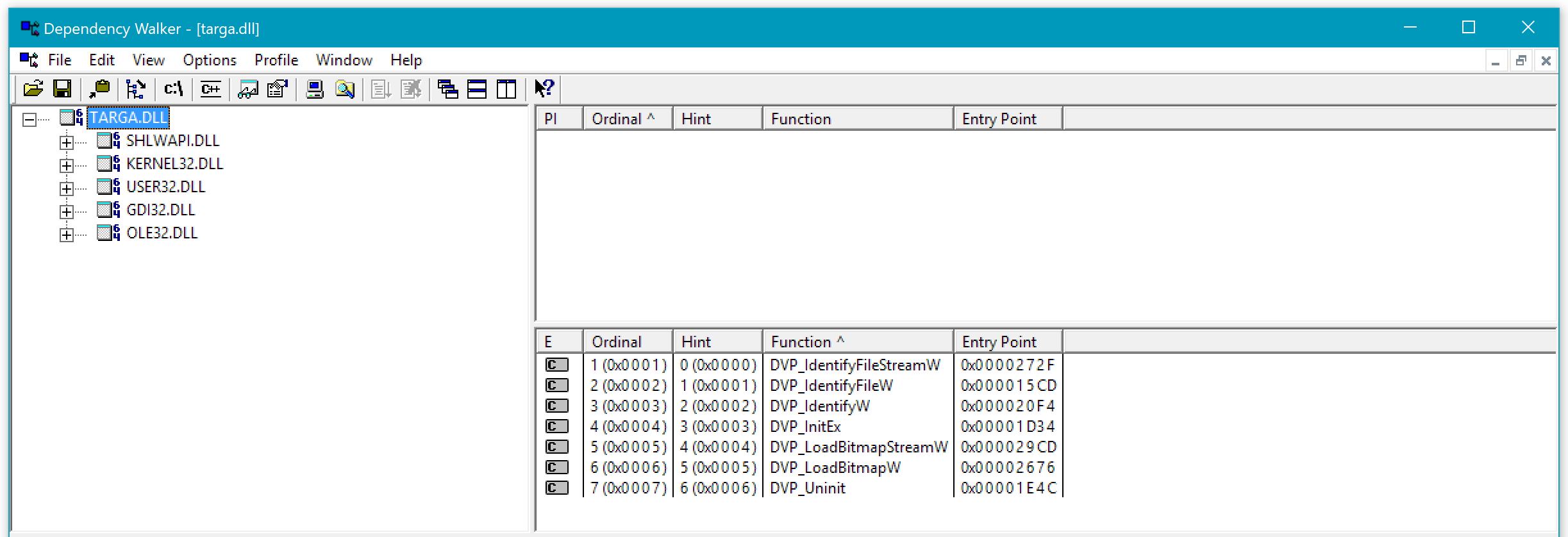This screenshot has width=1568, height=537.
Task: Click the context Help arrow-question icon
Action: click(x=544, y=88)
